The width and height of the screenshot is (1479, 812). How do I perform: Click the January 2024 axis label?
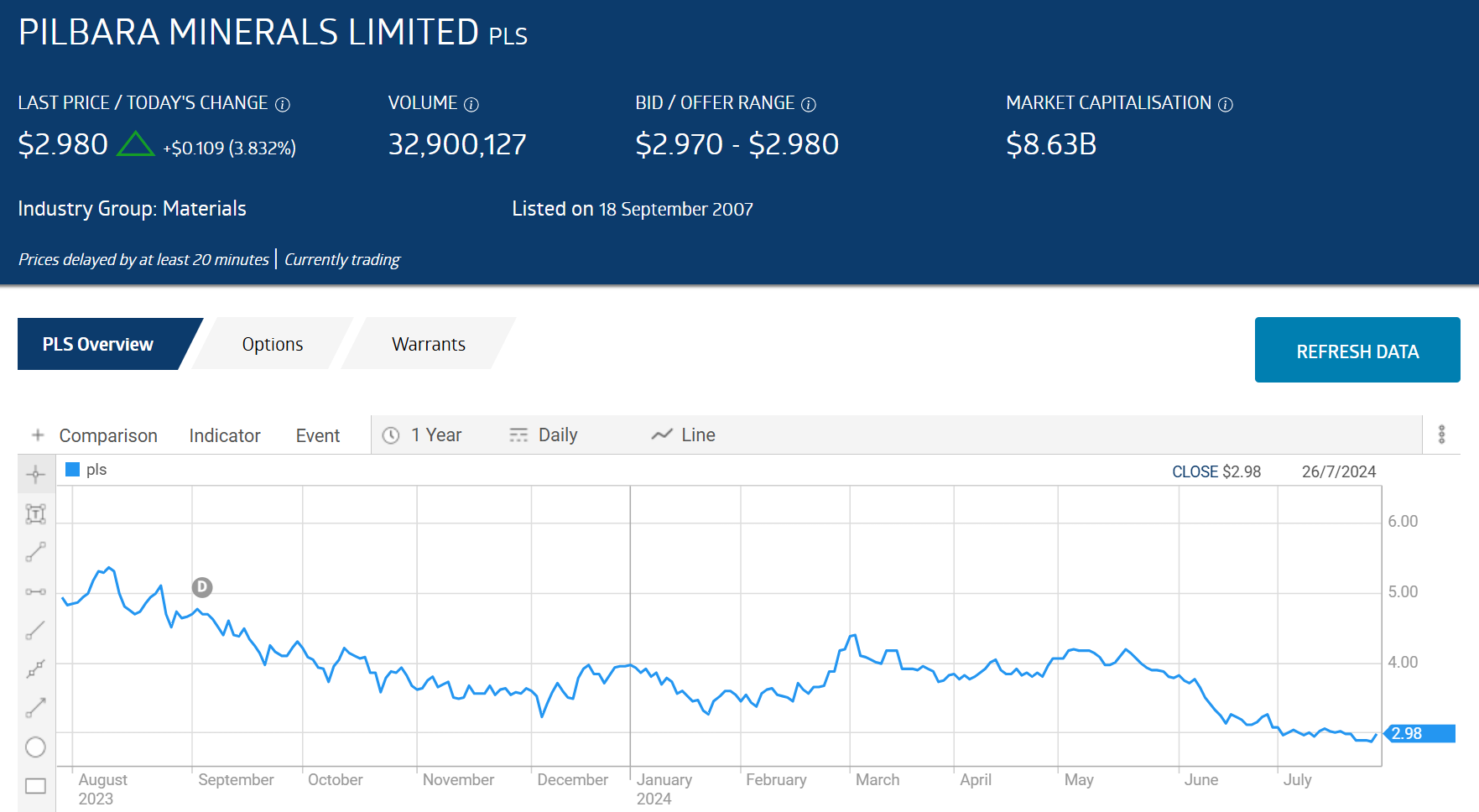pyautogui.click(x=664, y=789)
